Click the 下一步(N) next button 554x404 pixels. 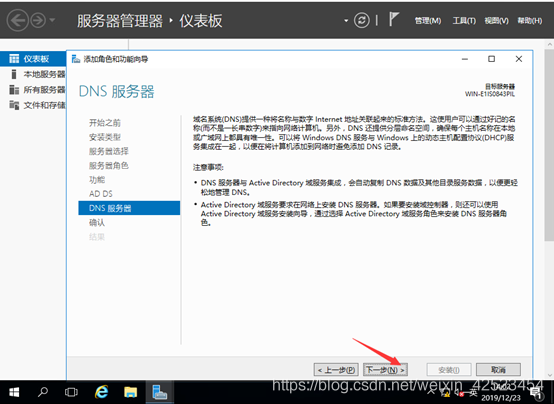point(385,370)
